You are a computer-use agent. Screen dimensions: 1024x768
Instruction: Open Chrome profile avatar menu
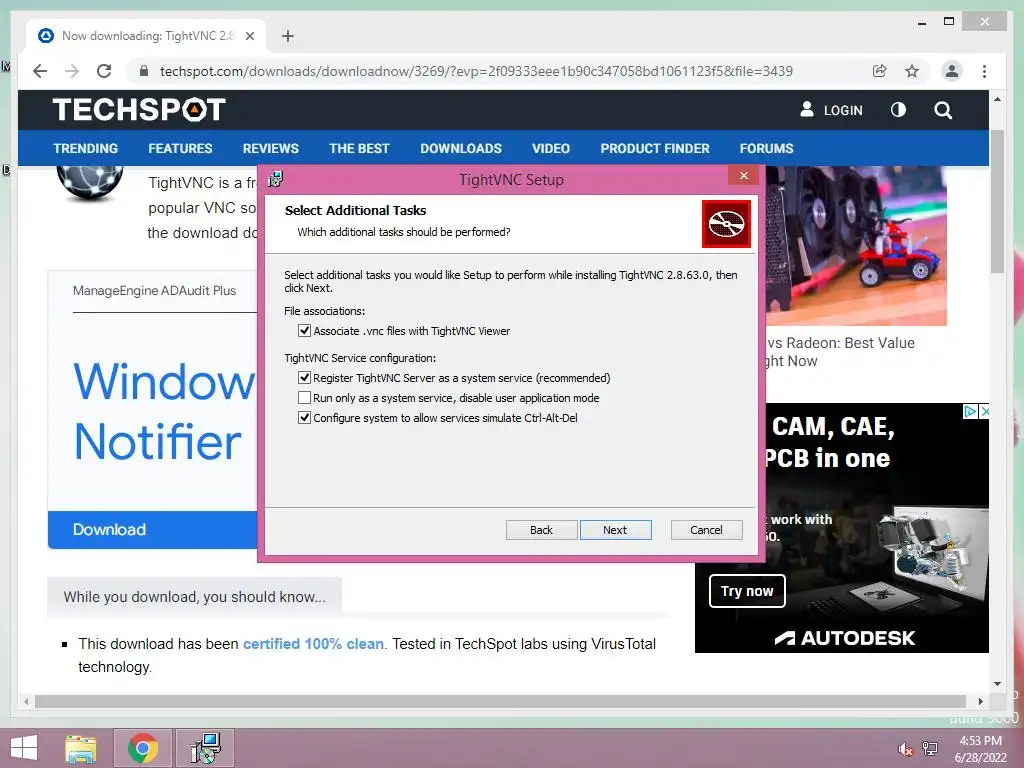tap(952, 71)
